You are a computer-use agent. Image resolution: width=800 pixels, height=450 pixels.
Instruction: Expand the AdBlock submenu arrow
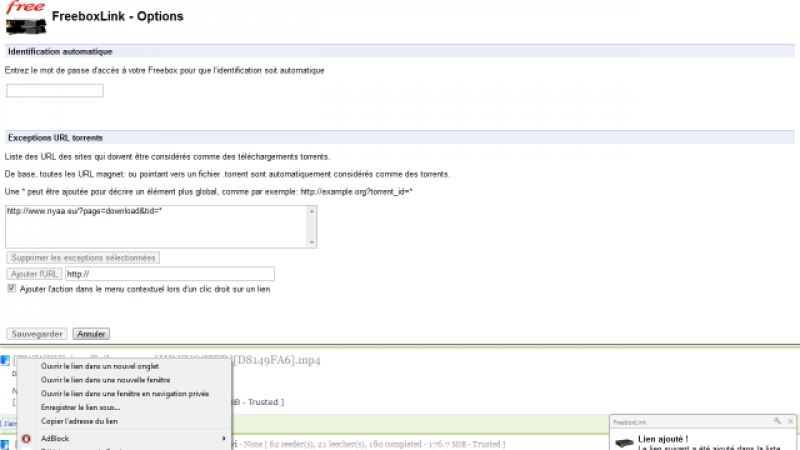[x=223, y=438]
